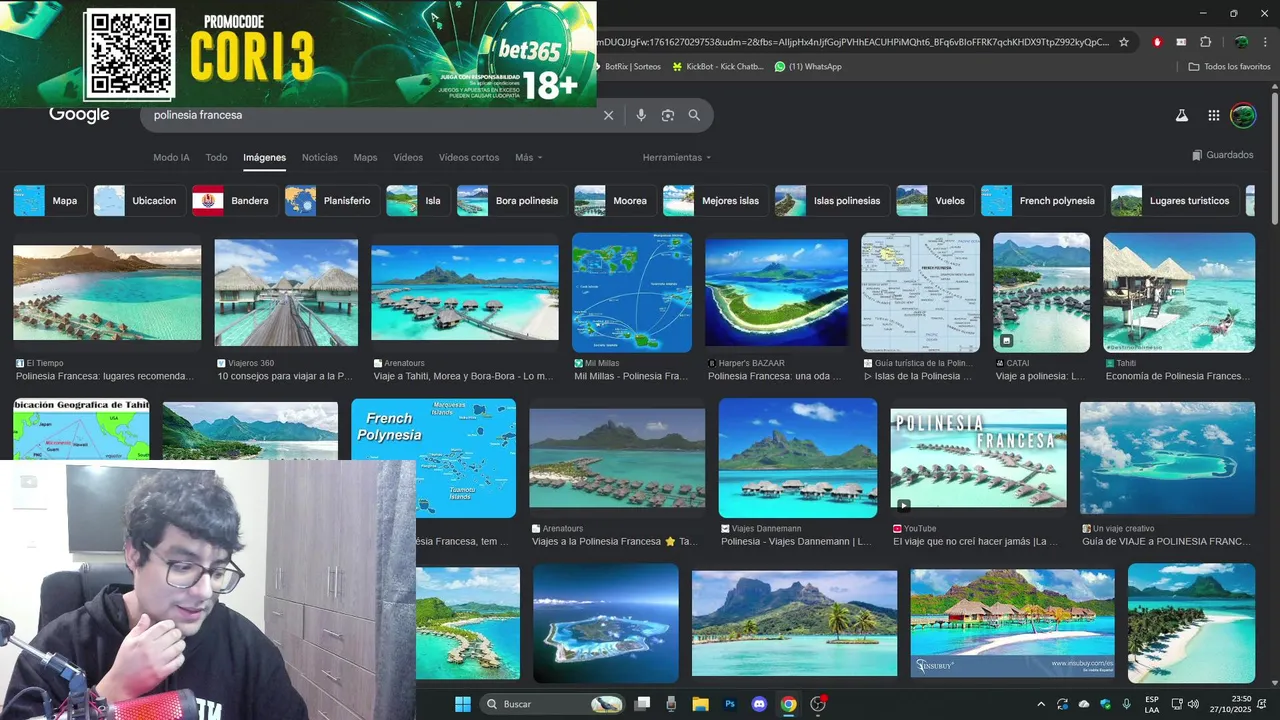Expand the Herramientas dropdown
The width and height of the screenshot is (1280, 720).
click(x=677, y=157)
